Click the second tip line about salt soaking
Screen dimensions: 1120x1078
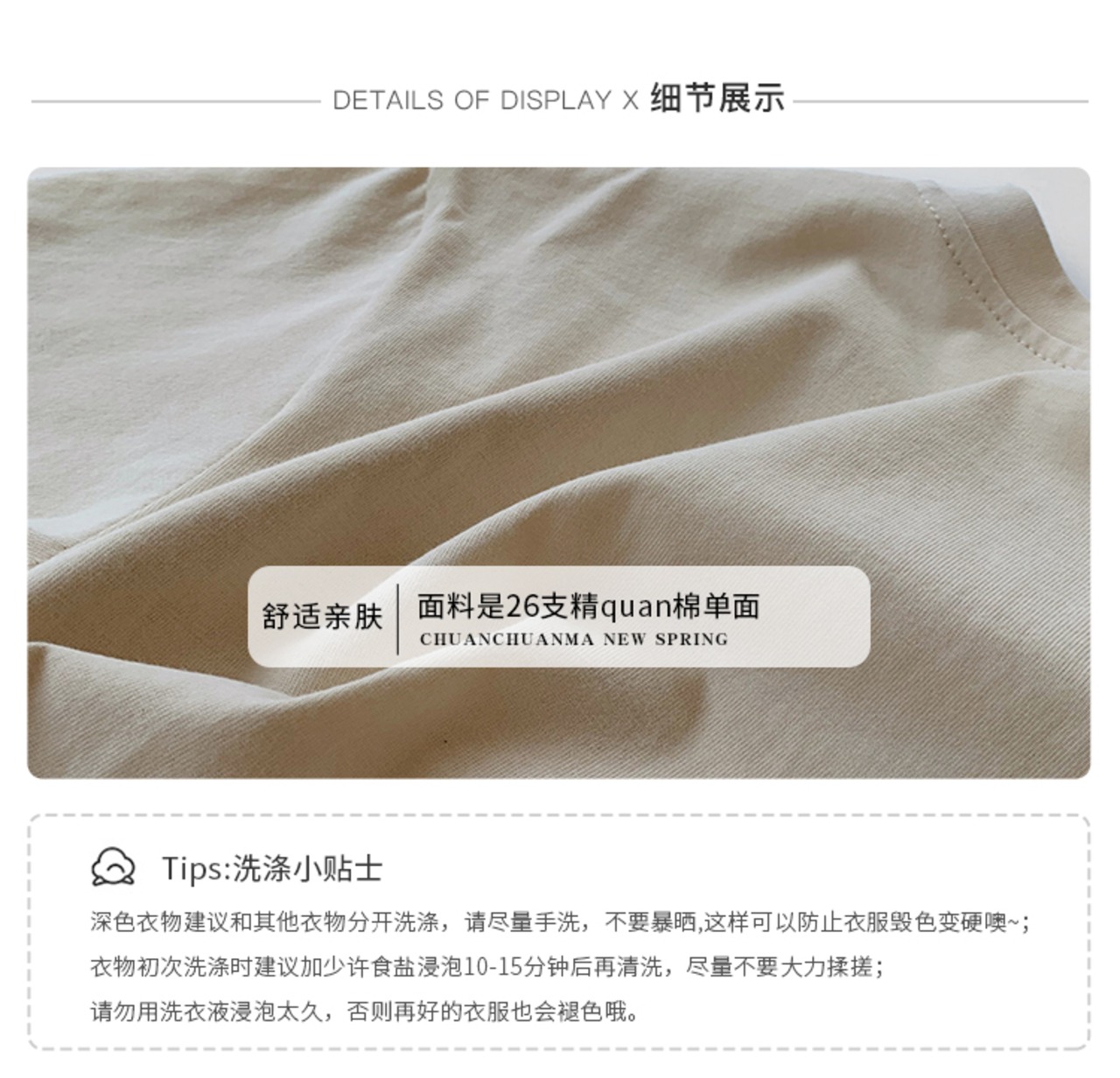click(486, 967)
